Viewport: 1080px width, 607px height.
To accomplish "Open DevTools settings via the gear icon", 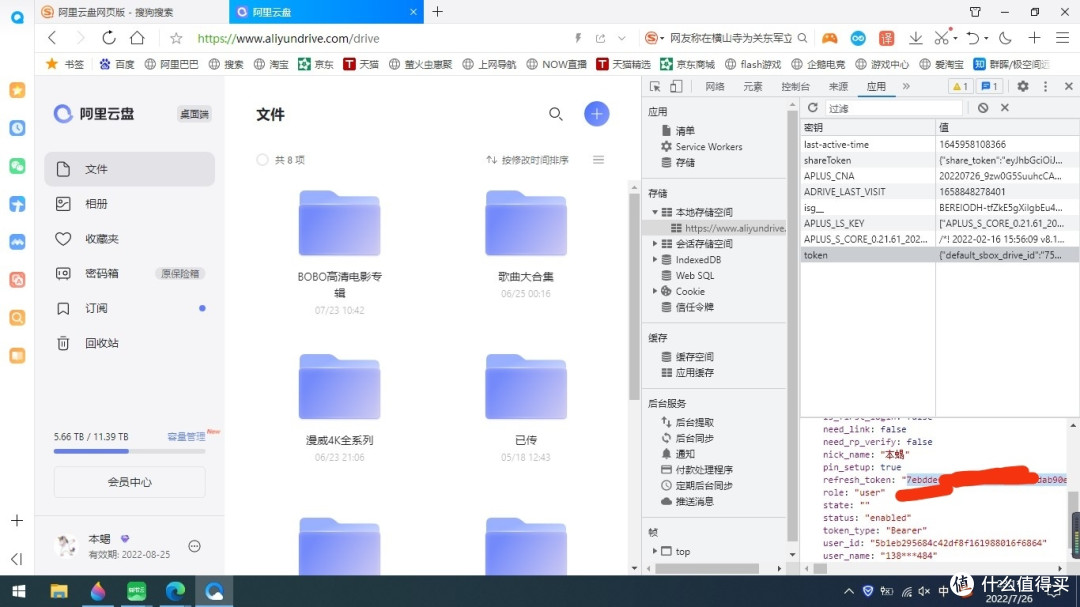I will coord(1022,87).
